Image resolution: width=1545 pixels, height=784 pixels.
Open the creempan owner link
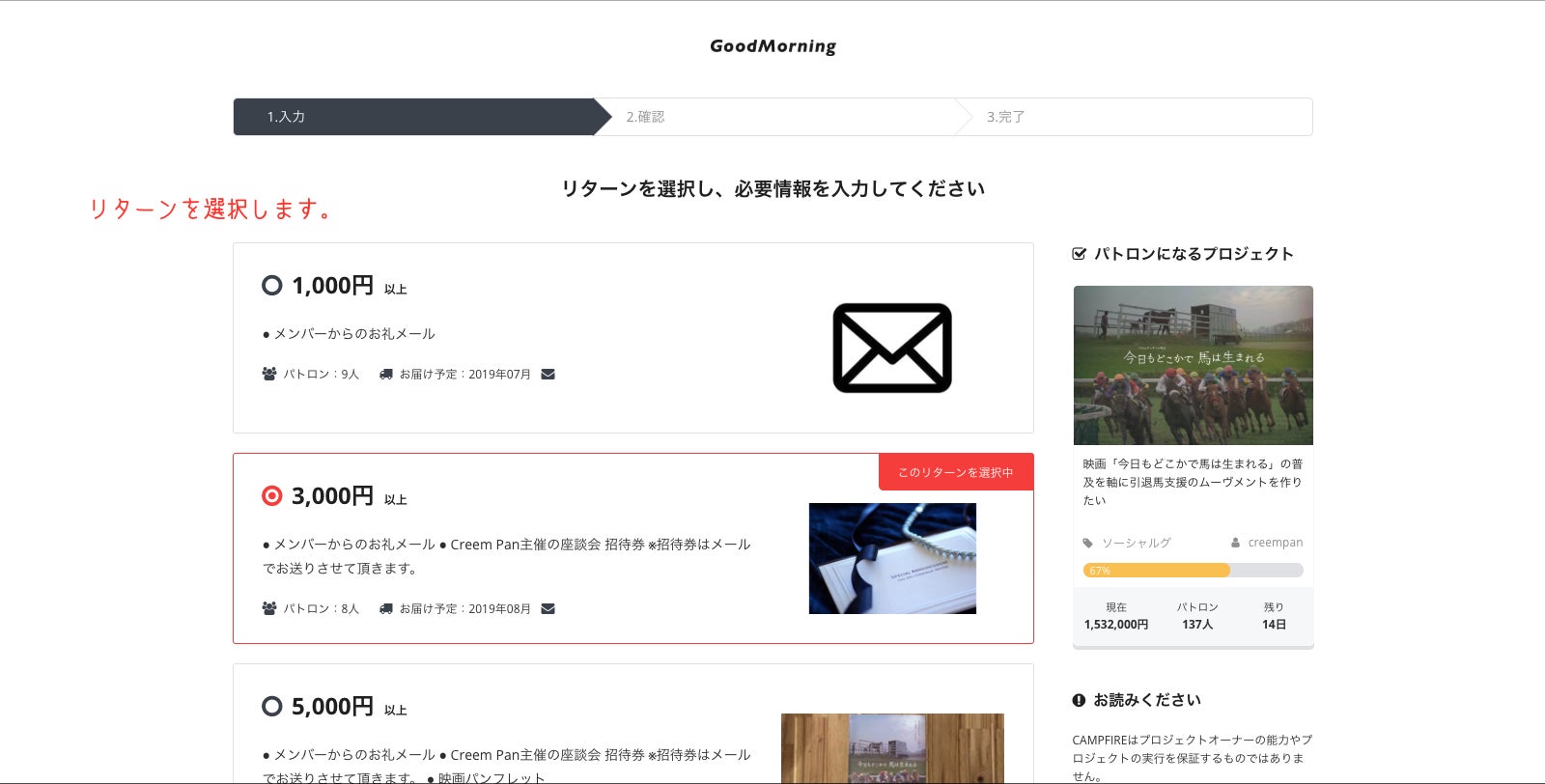(x=1275, y=543)
